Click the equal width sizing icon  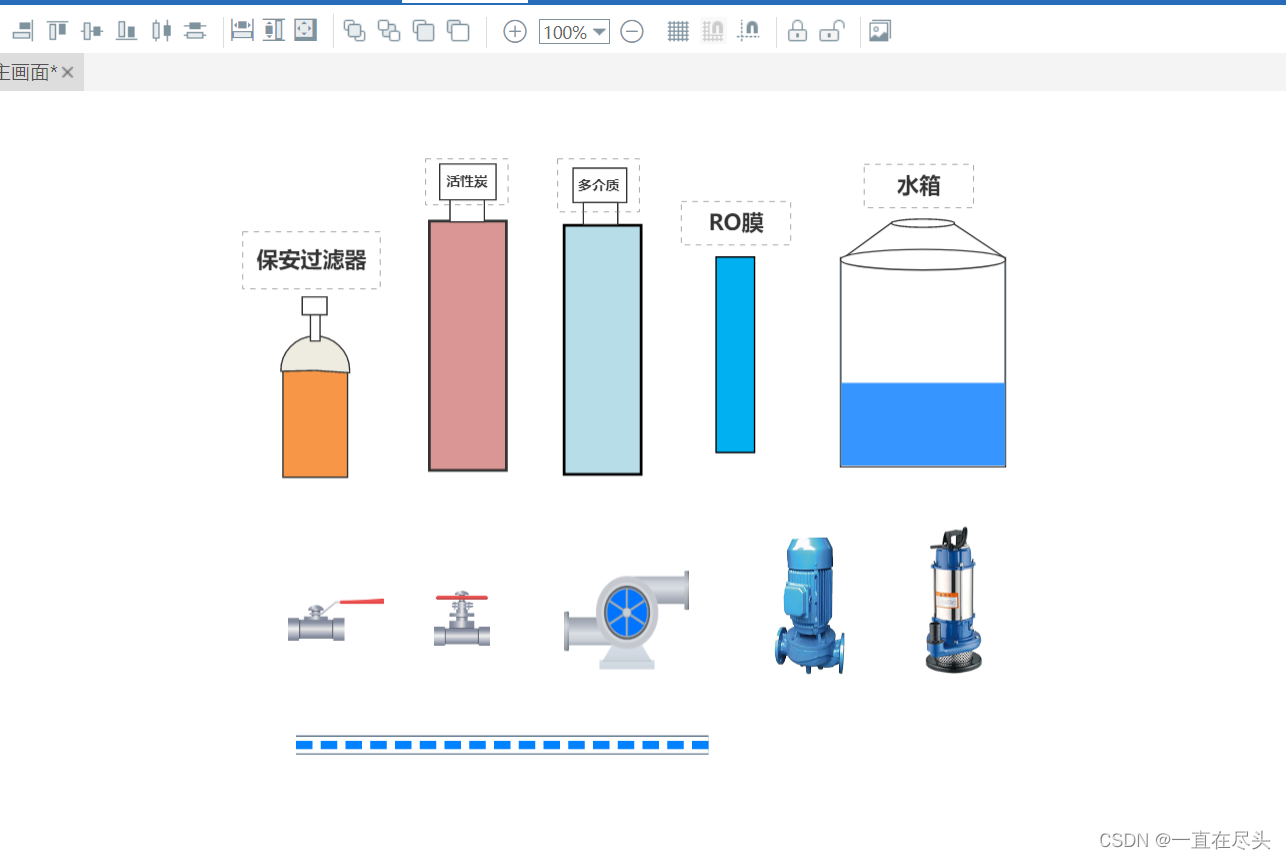pyautogui.click(x=242, y=31)
